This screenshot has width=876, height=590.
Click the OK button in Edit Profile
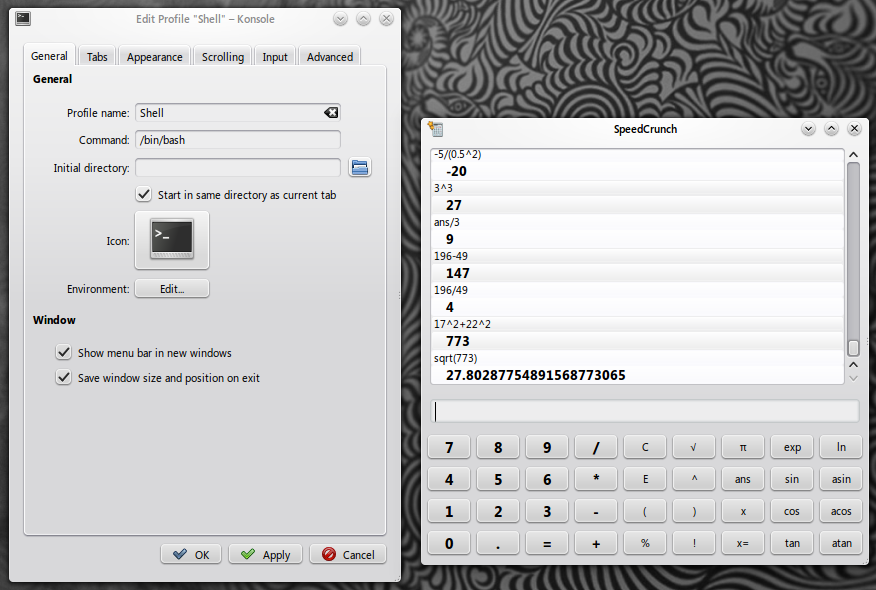(191, 554)
